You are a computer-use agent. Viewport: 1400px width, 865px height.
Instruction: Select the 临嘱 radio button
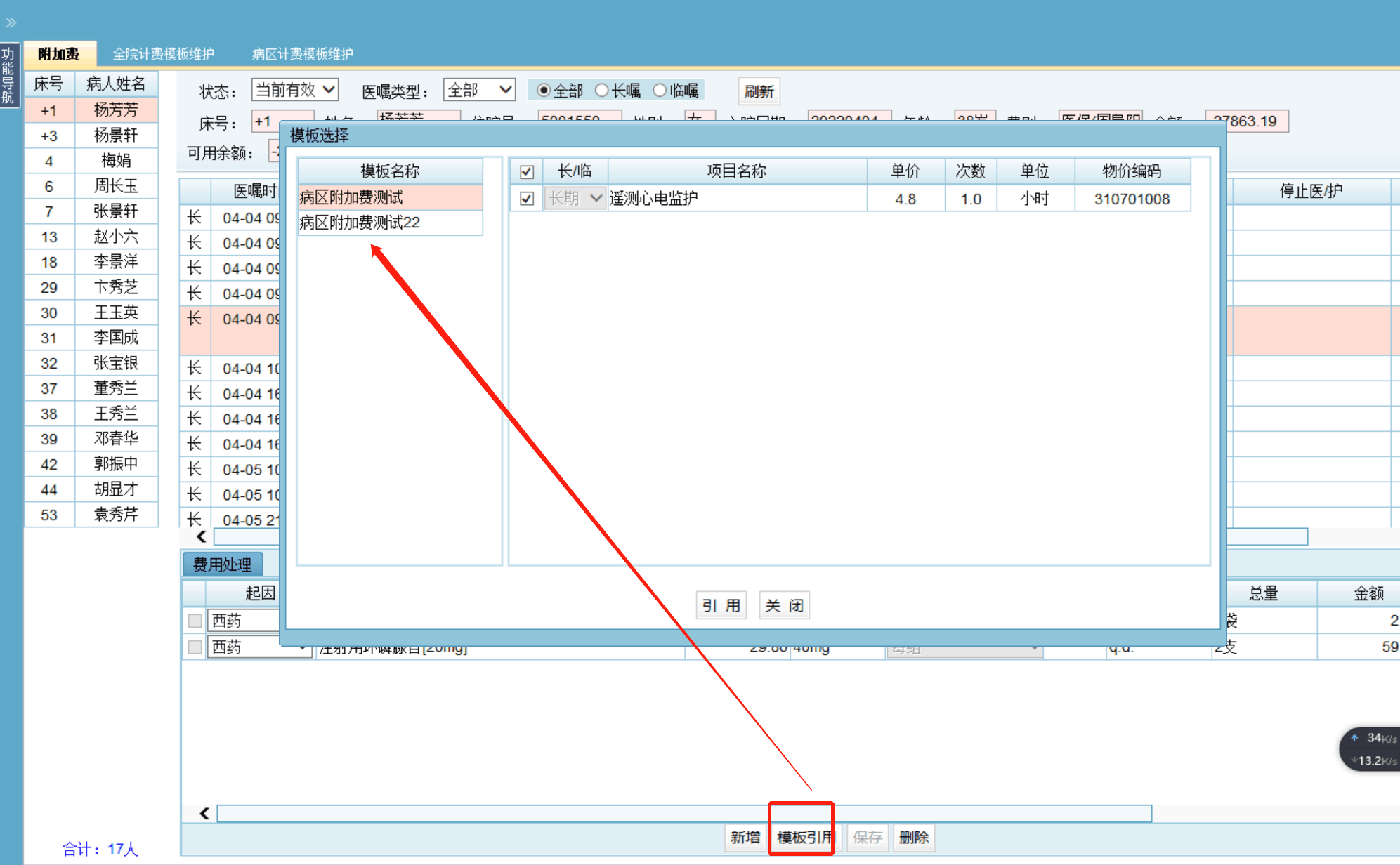660,91
